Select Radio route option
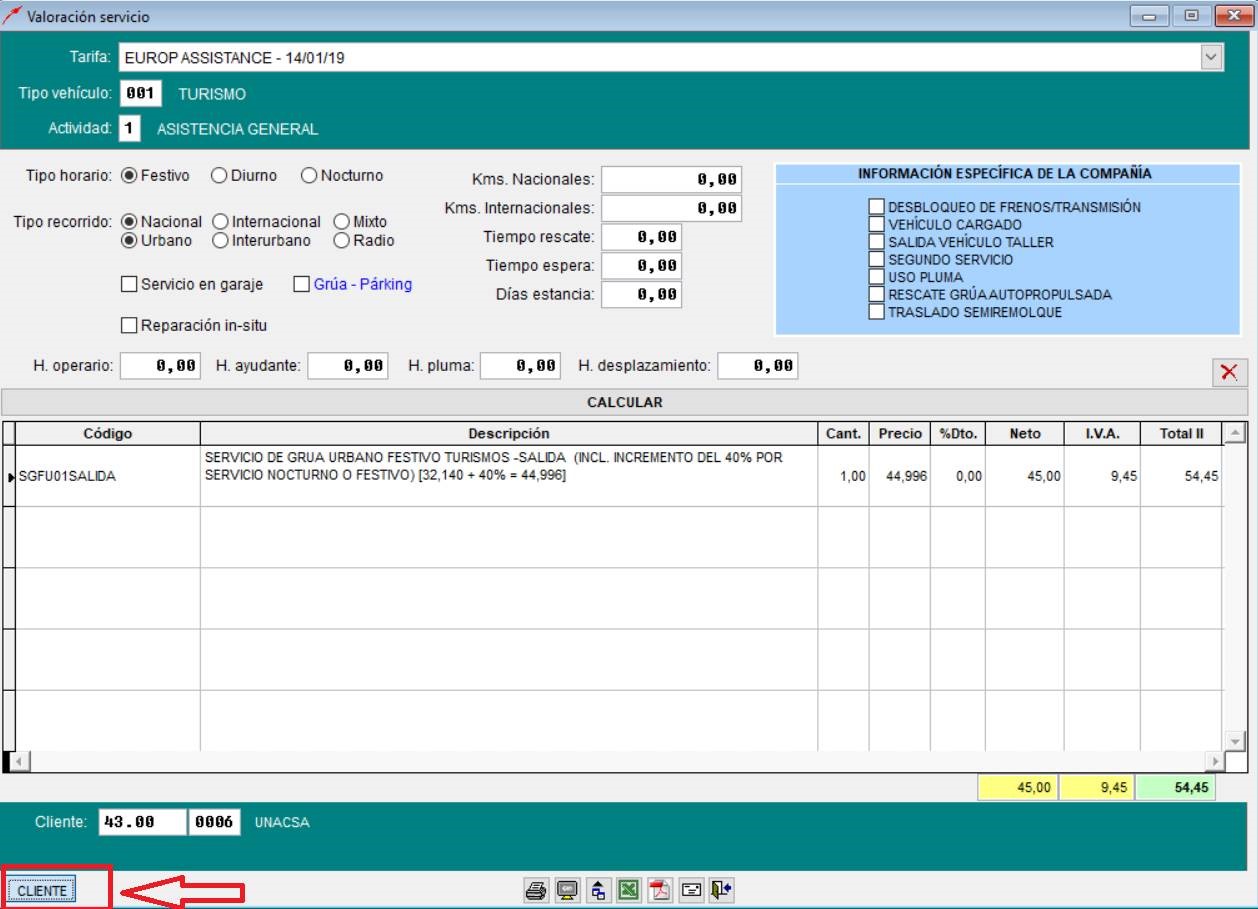Screen dimensions: 1258x909 point(341,240)
